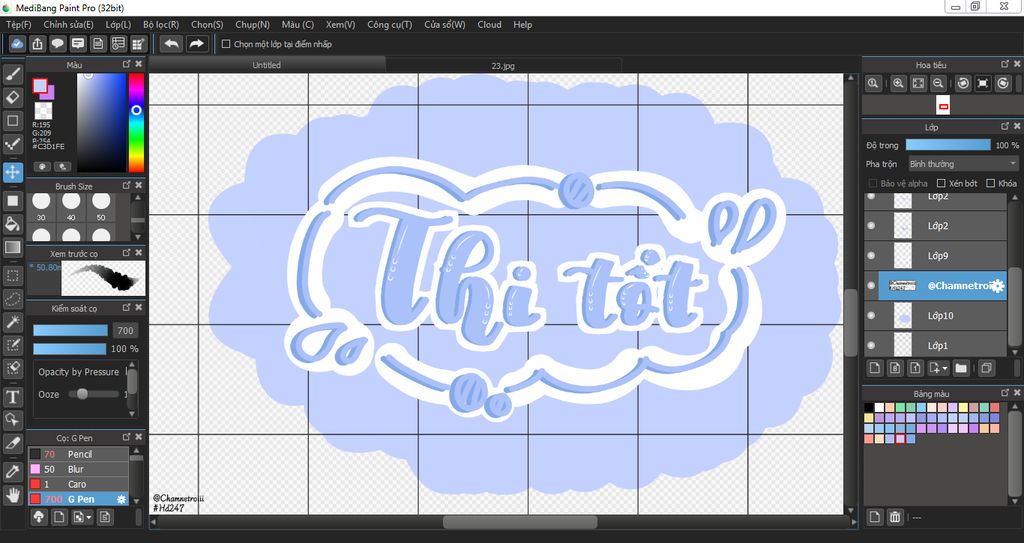
Task: Open settings gear on G Pen brush
Action: [121, 499]
